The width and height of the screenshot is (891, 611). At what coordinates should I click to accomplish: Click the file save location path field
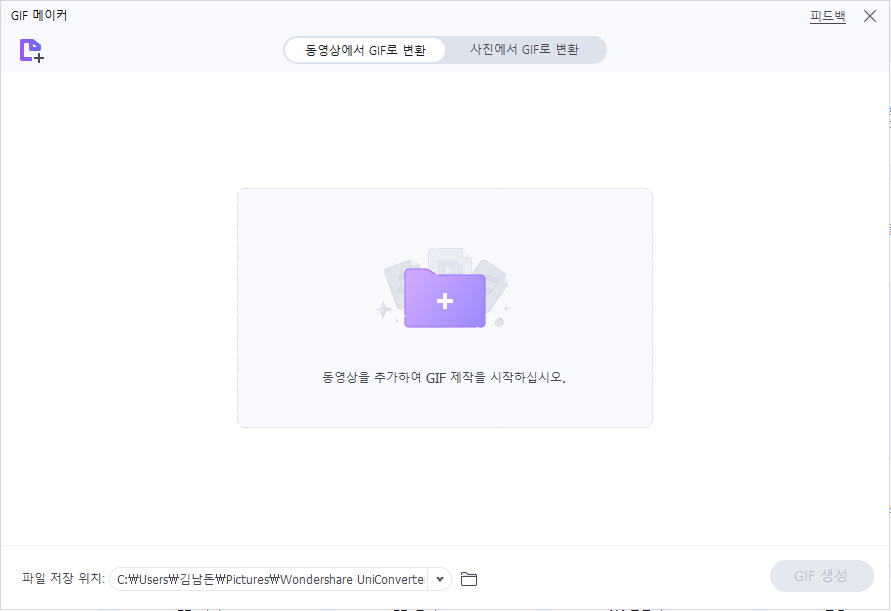269,579
